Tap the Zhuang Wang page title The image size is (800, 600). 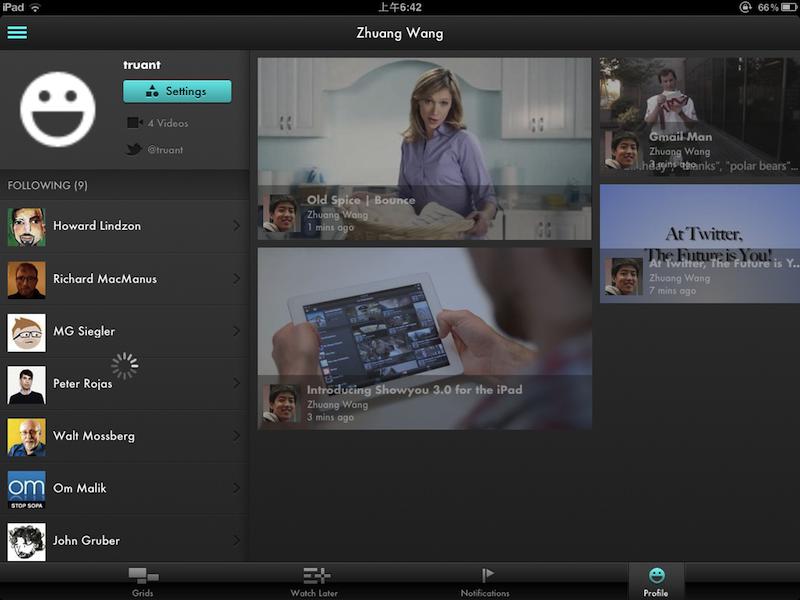(400, 33)
